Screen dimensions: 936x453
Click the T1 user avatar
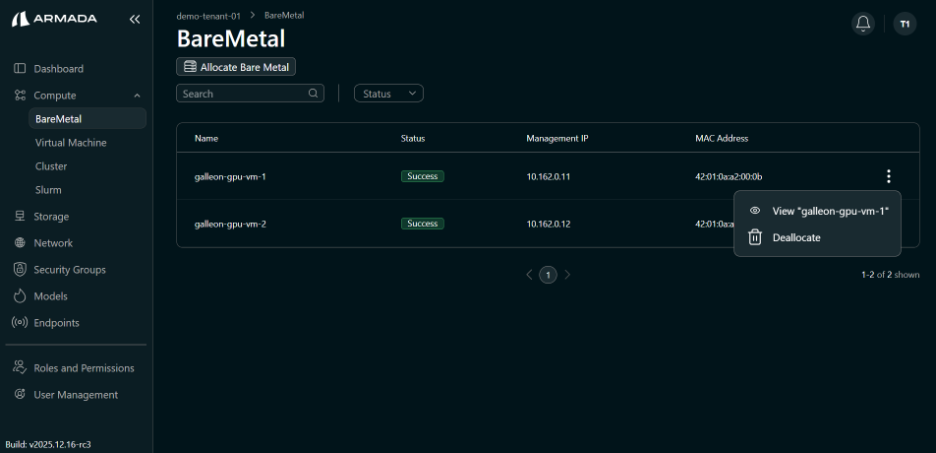pos(904,23)
